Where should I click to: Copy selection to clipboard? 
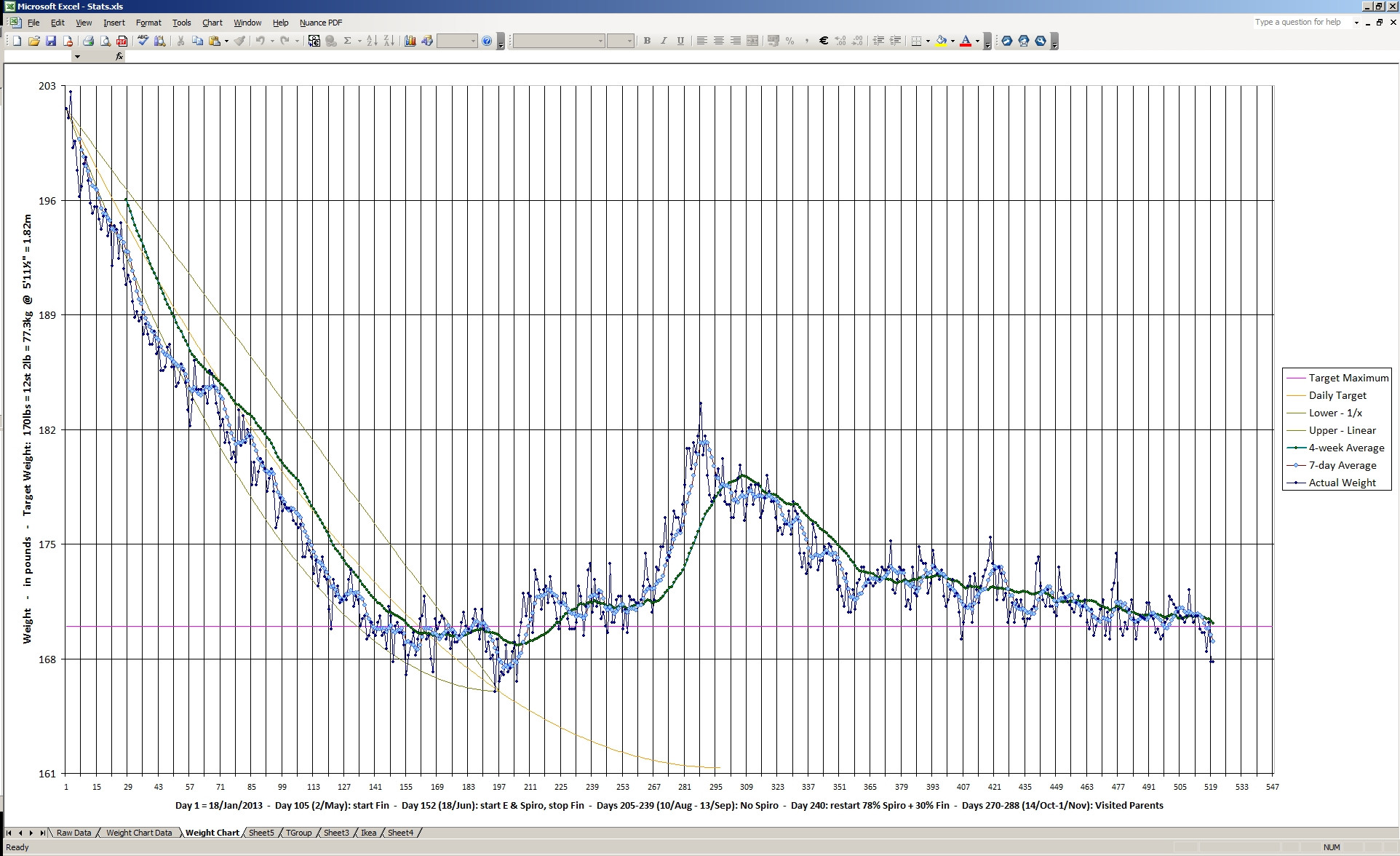coord(197,41)
